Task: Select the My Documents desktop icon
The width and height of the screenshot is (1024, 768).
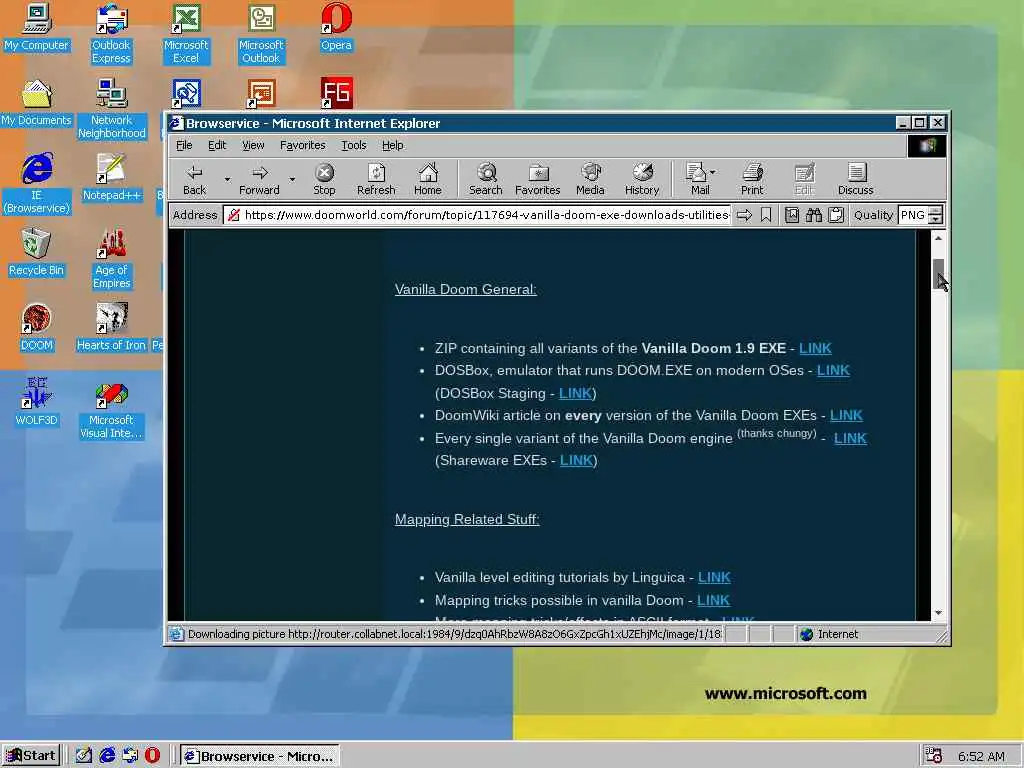Action: point(37,103)
